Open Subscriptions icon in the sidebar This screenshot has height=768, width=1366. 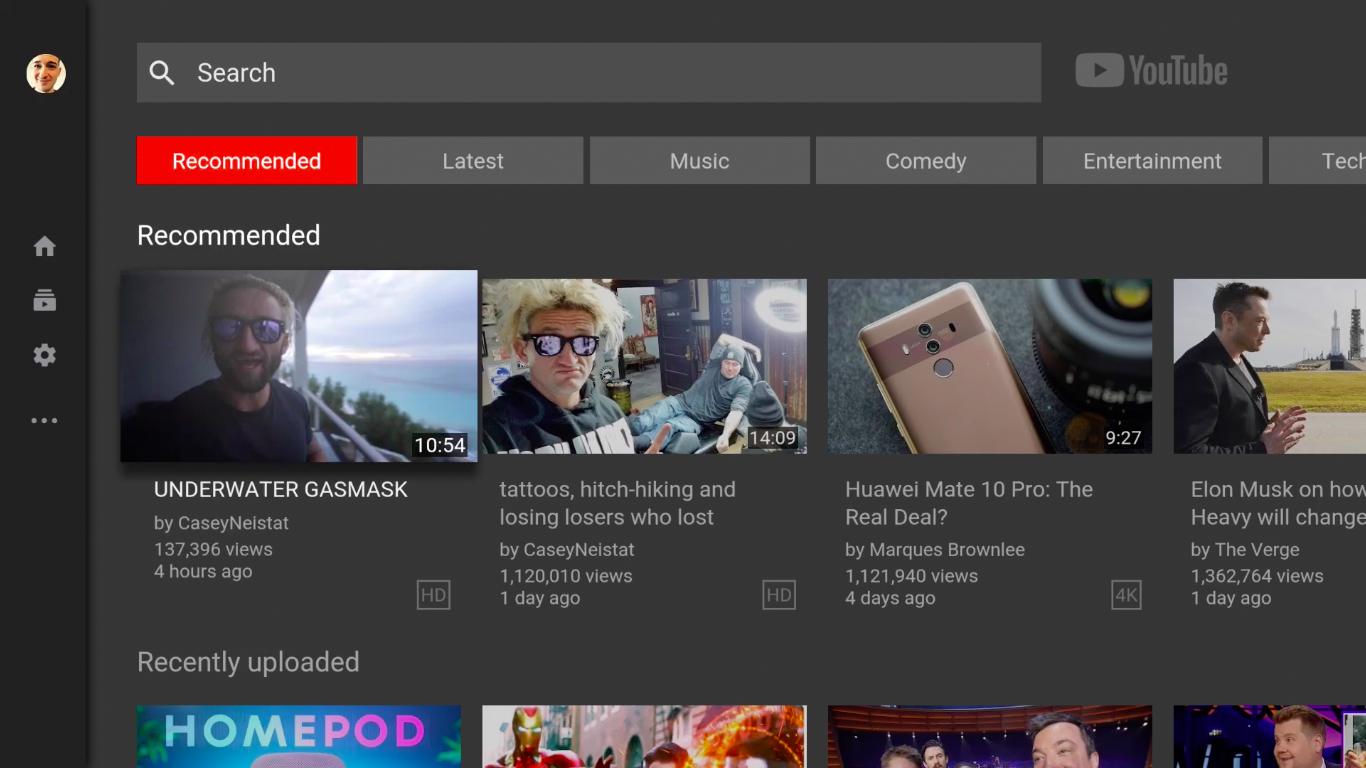pyautogui.click(x=44, y=300)
